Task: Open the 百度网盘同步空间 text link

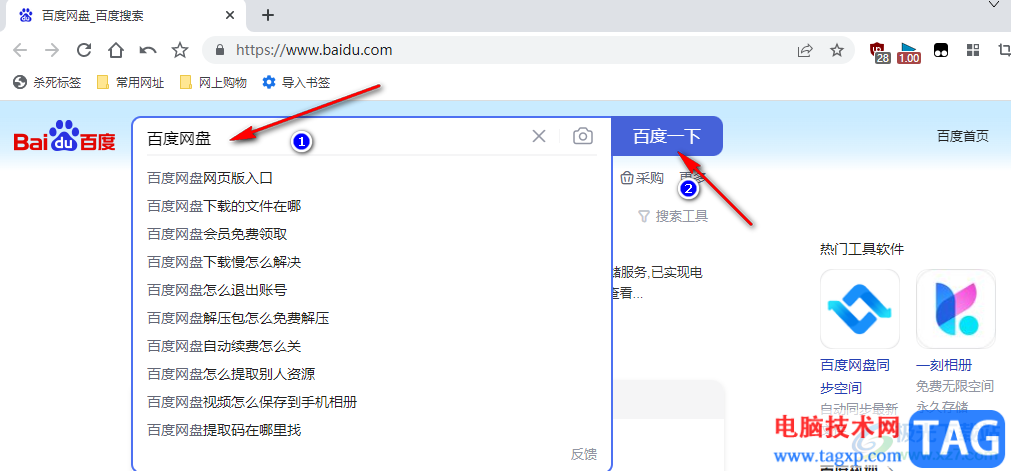Action: (855, 377)
